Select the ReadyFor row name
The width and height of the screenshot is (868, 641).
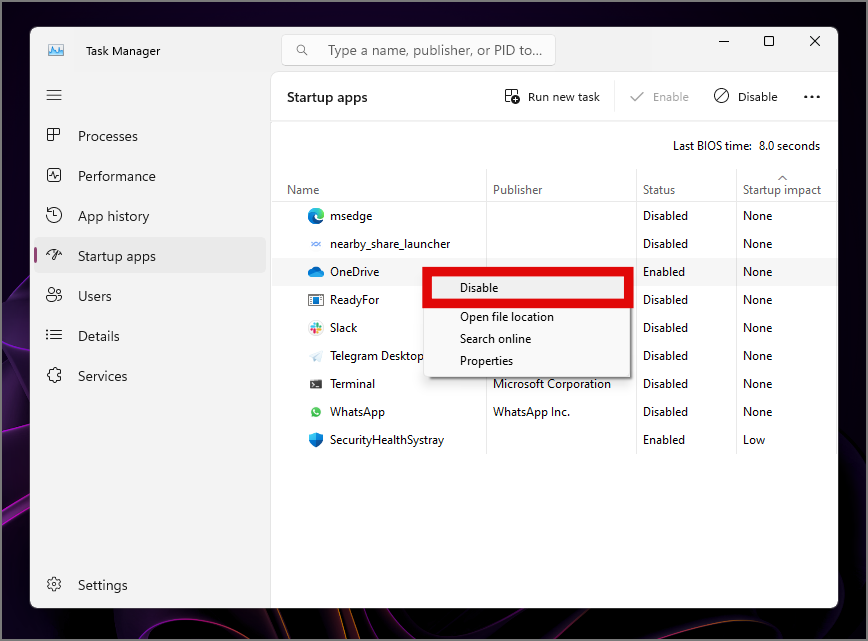[x=354, y=300]
